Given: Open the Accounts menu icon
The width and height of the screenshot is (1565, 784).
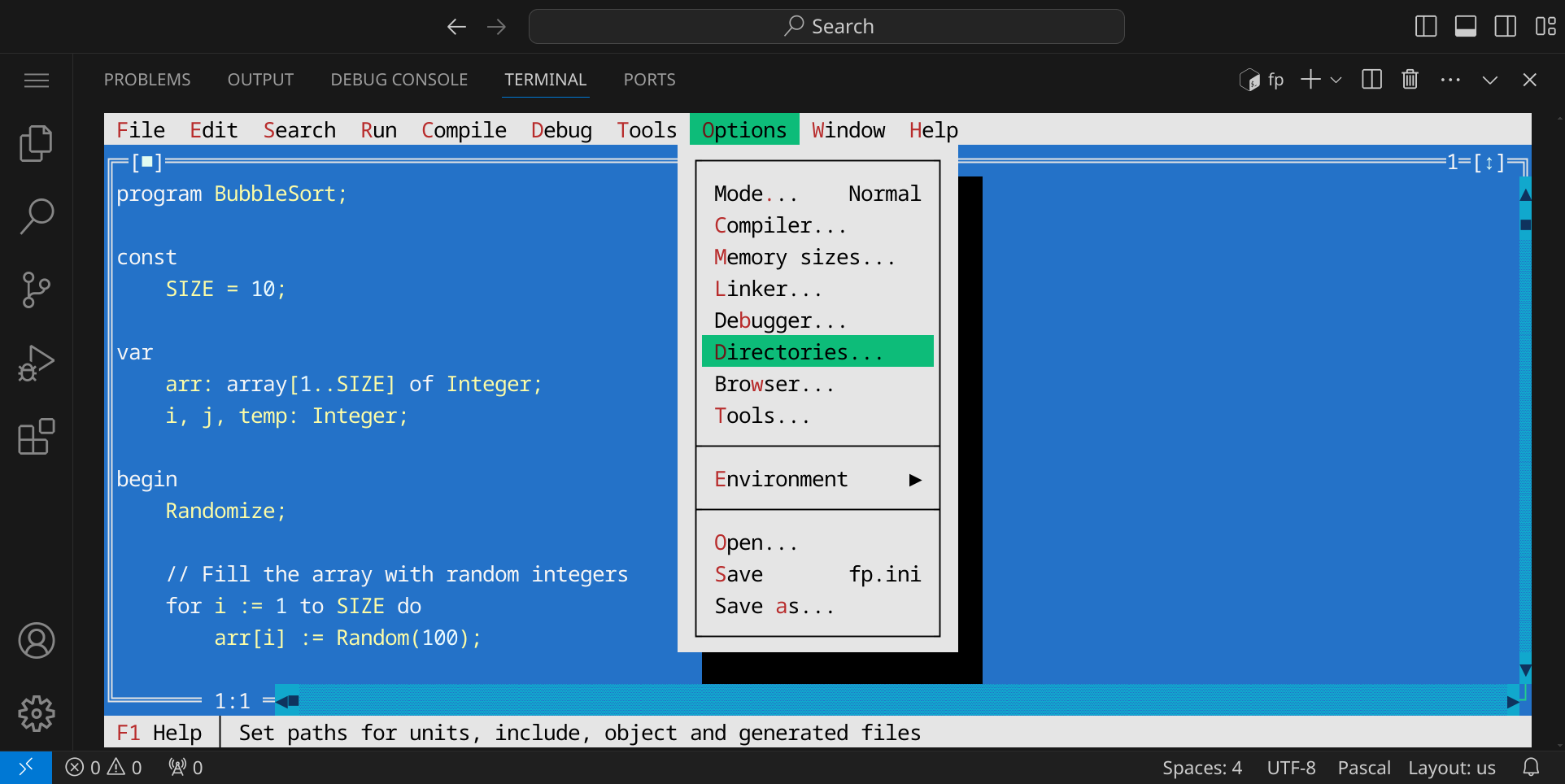Looking at the screenshot, I should [x=36, y=641].
